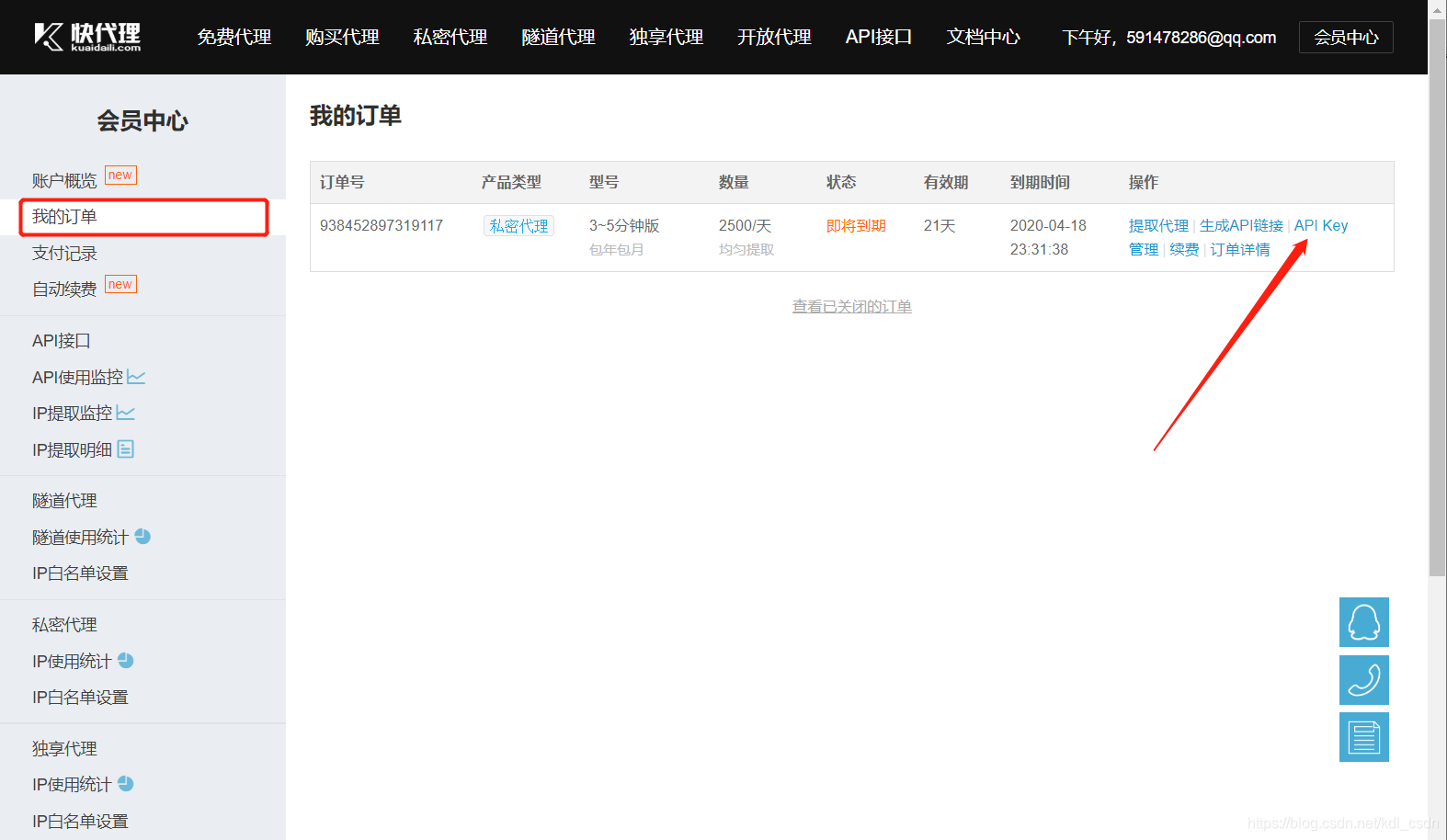Click pie icon next to 独享代理 IP使用统计
Screen dimensions: 1447x840
(x=126, y=784)
